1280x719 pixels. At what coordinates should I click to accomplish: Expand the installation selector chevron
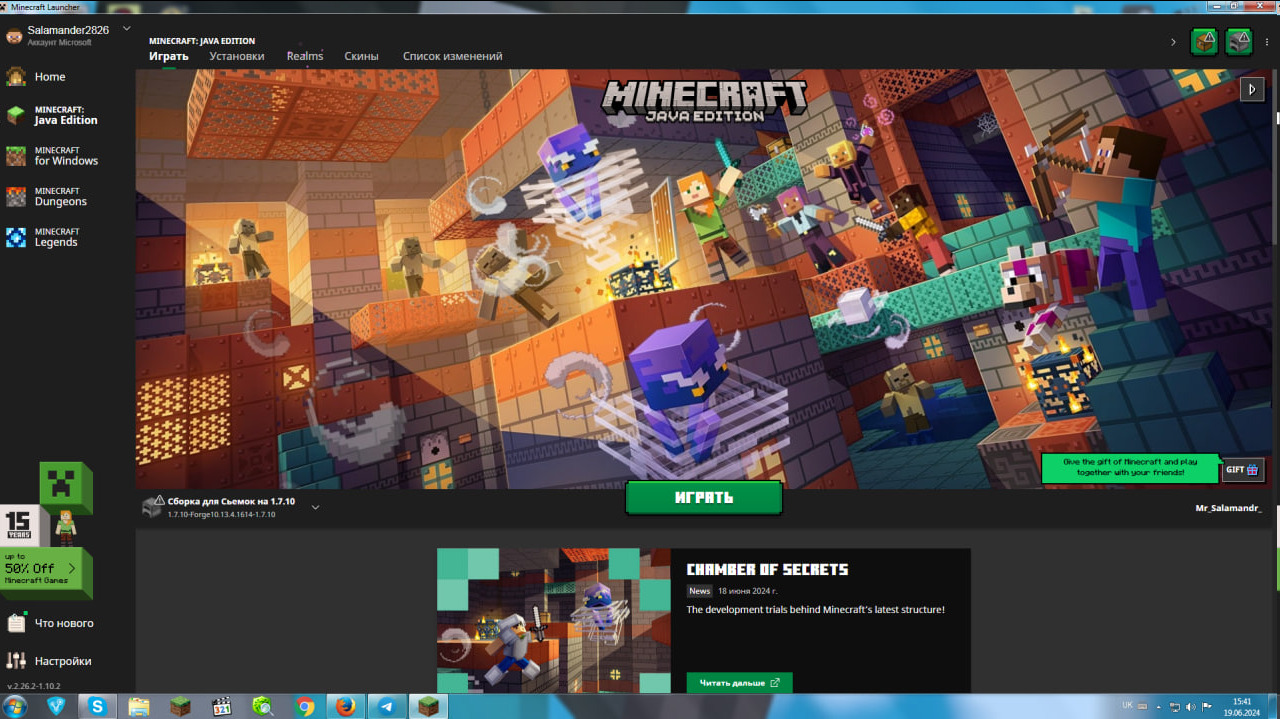point(315,507)
